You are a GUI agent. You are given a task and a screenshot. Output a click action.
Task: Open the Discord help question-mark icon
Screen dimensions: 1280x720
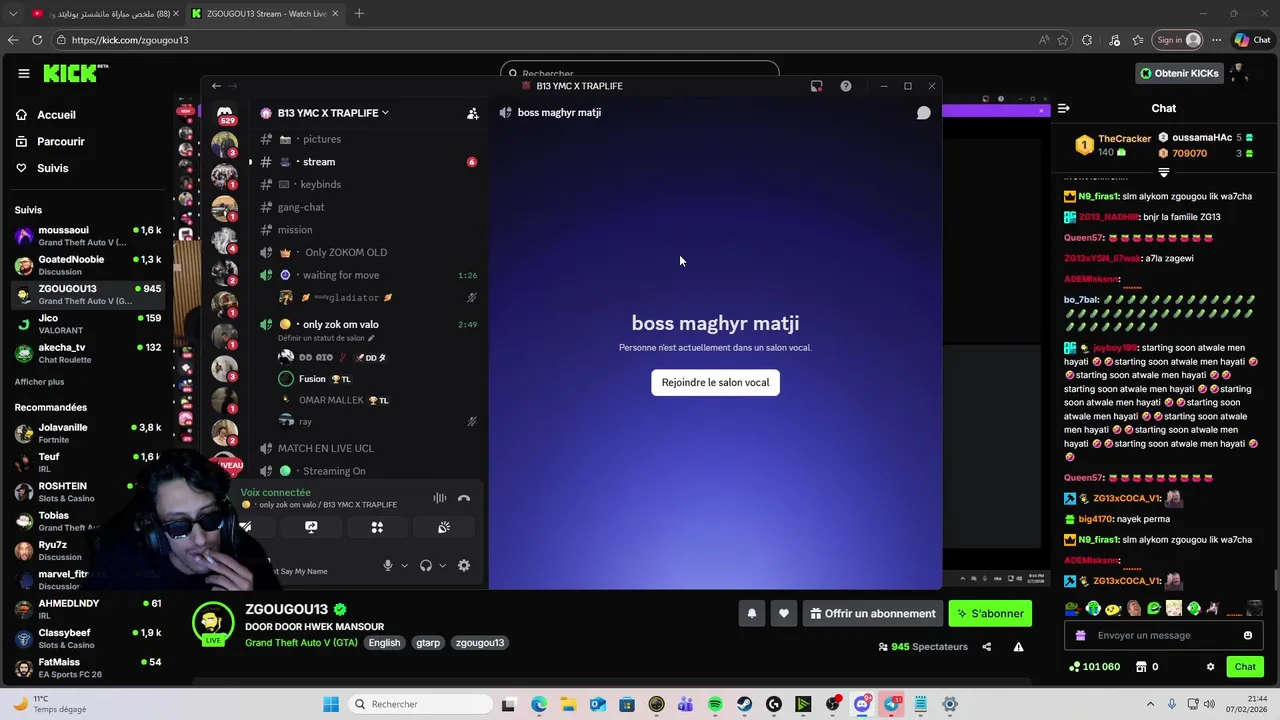[846, 86]
